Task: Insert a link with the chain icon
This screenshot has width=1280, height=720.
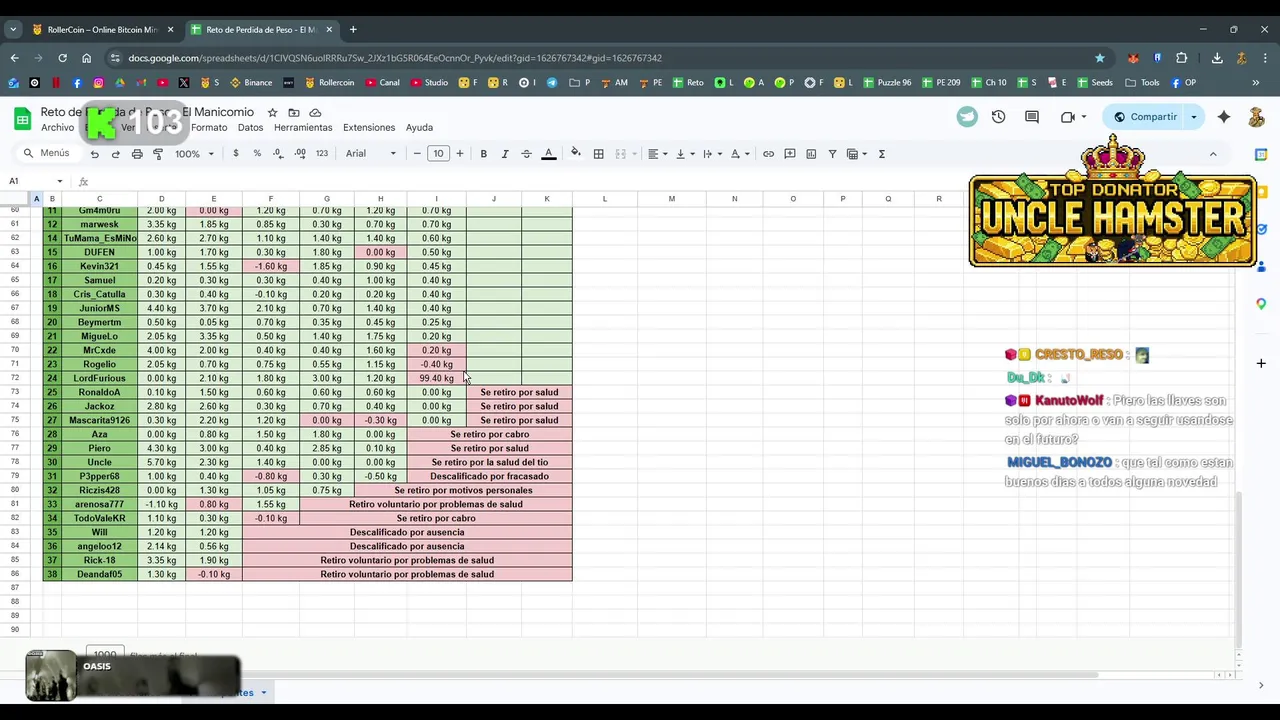Action: (x=768, y=154)
